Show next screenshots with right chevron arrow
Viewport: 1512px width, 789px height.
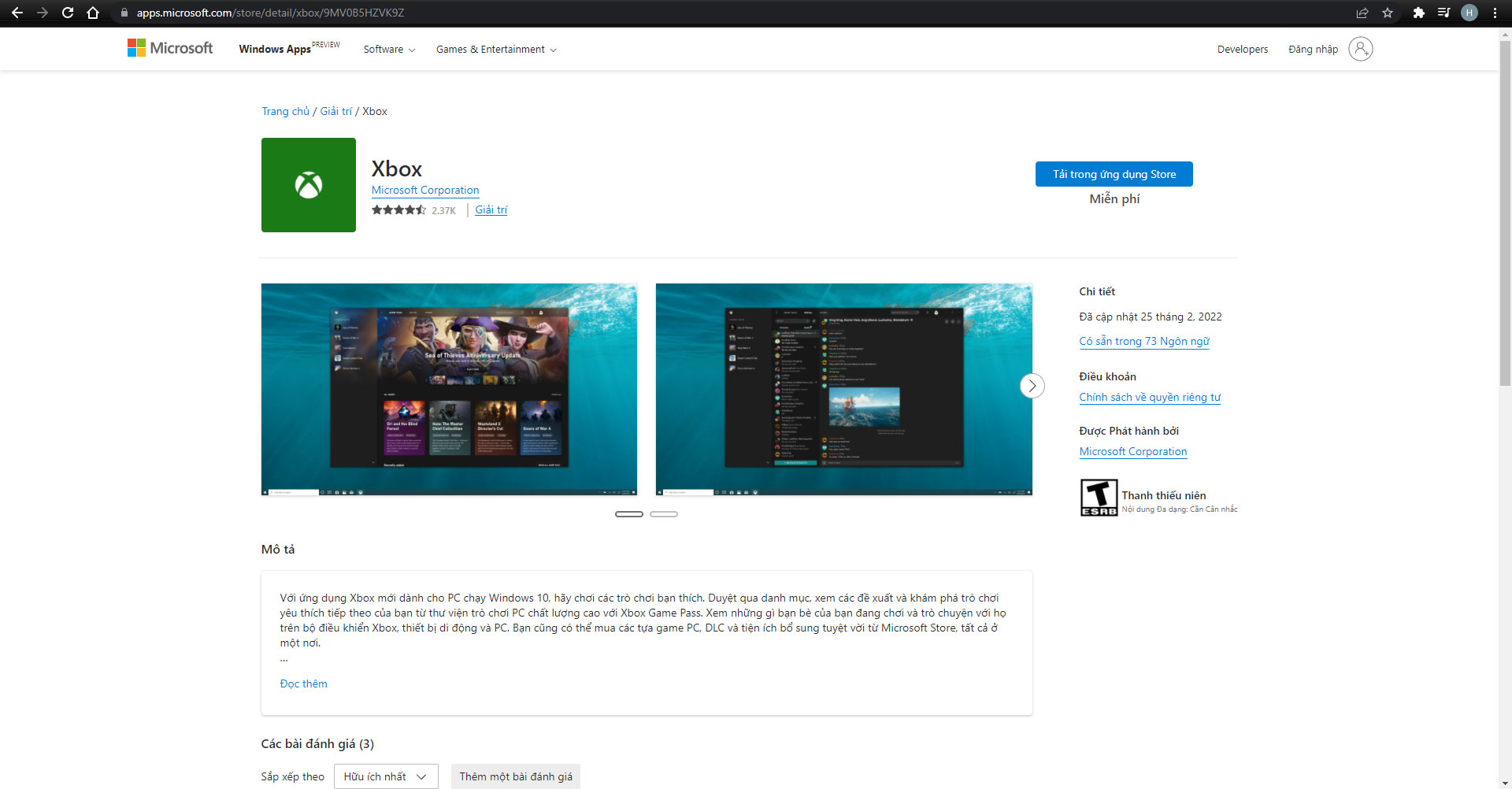[1032, 386]
